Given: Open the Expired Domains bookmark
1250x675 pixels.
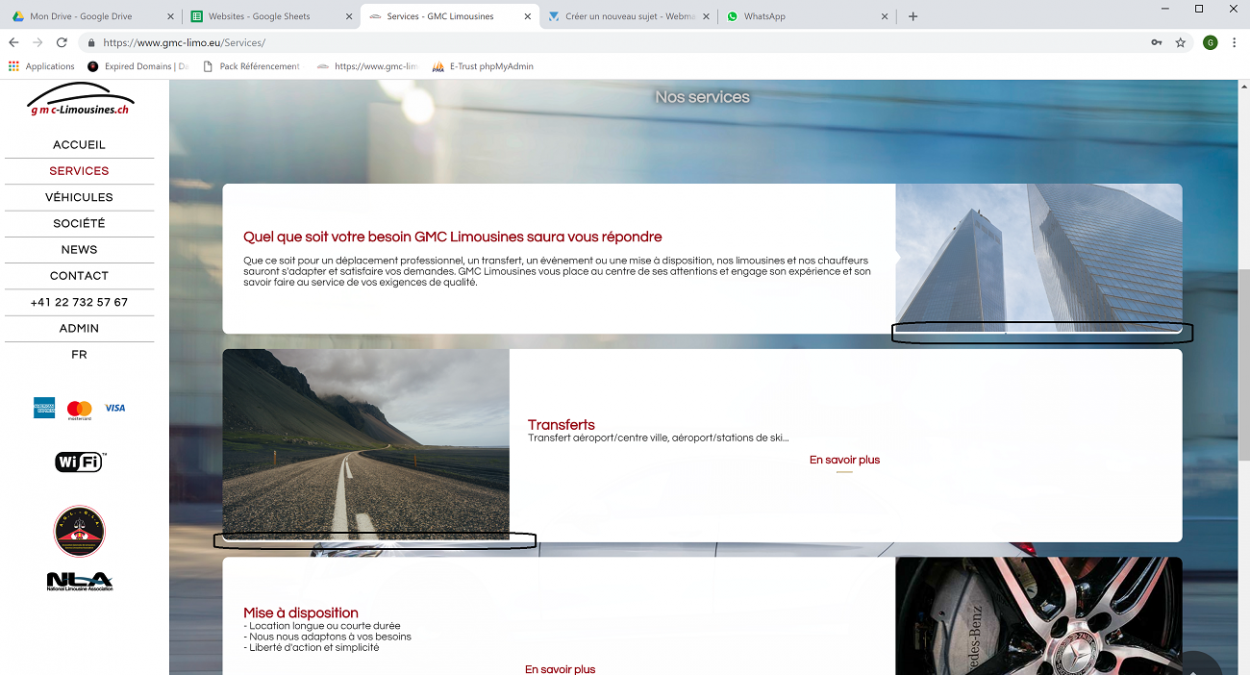Looking at the screenshot, I should pos(138,67).
